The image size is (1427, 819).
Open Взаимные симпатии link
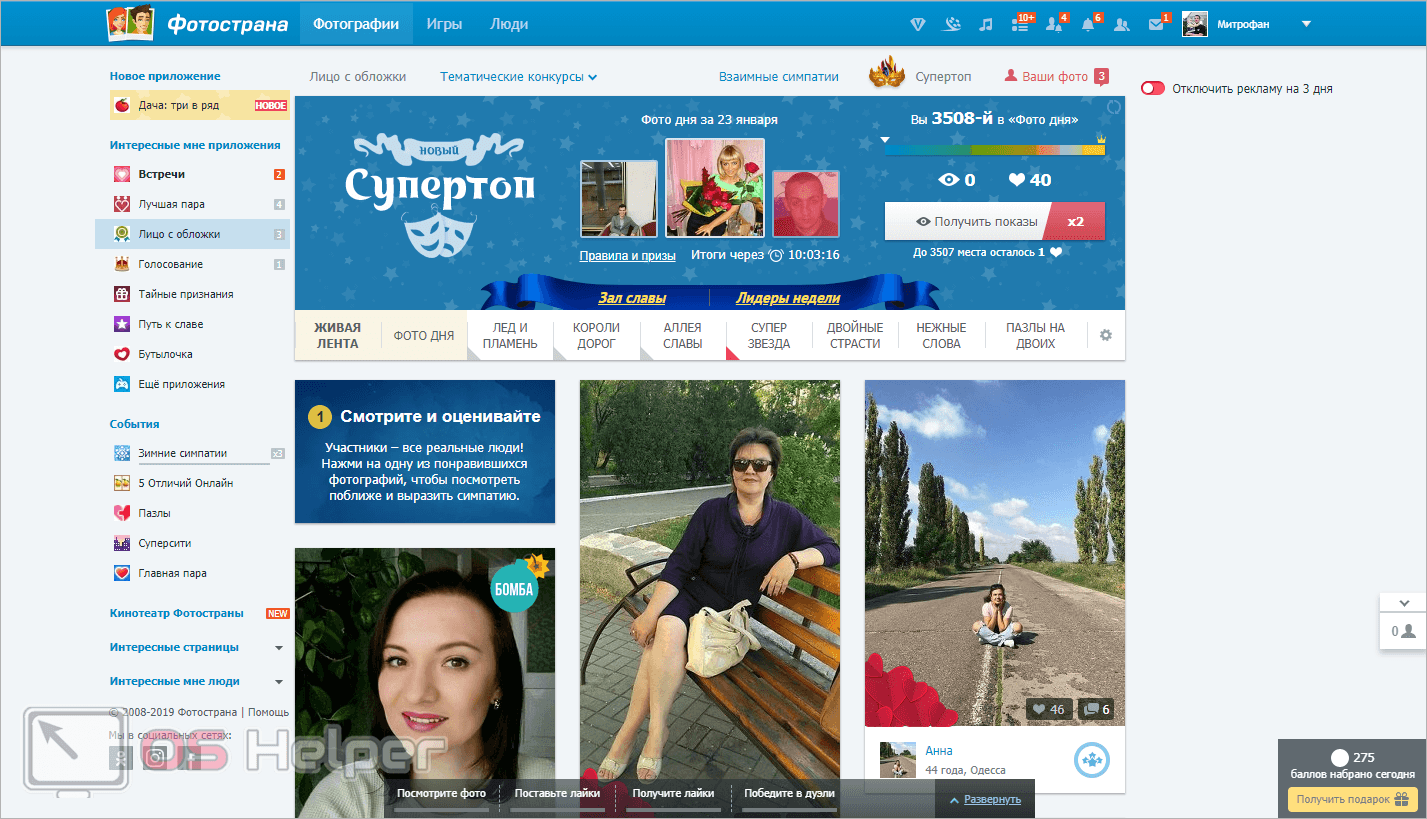pyautogui.click(x=779, y=76)
